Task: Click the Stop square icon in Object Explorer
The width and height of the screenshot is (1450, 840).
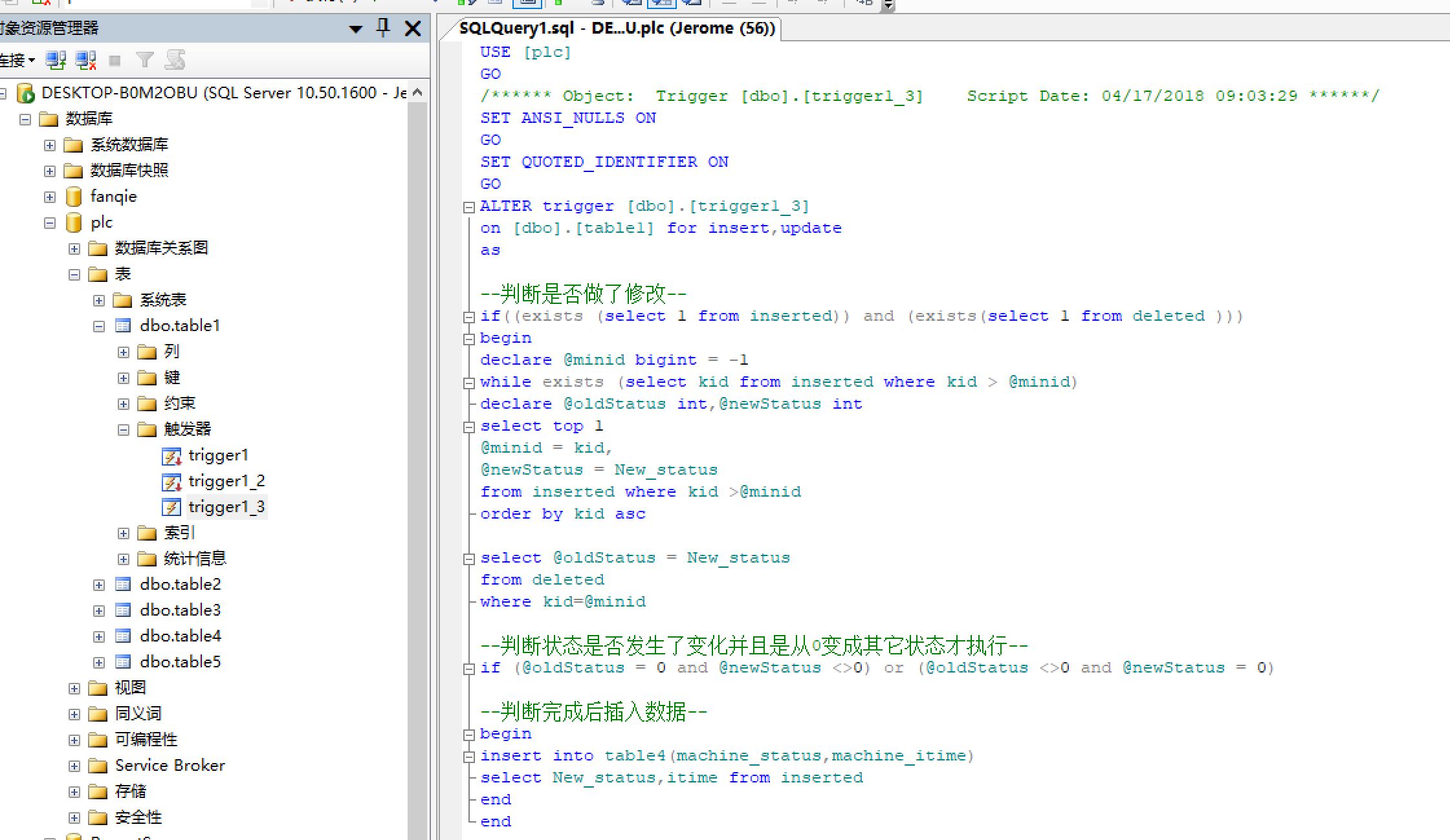Action: (115, 61)
